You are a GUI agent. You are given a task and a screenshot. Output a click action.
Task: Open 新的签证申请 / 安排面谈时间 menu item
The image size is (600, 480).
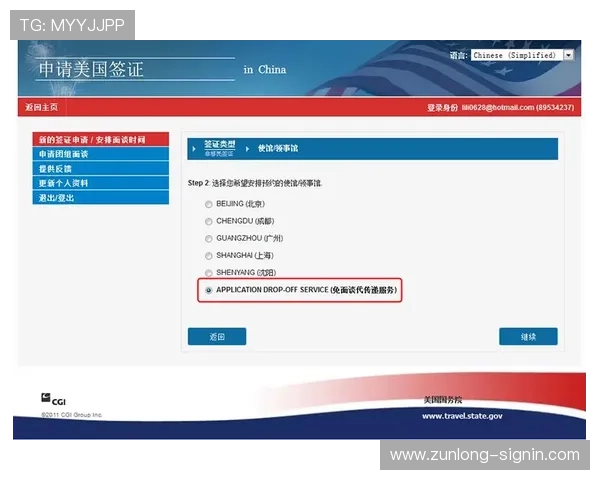coord(101,139)
